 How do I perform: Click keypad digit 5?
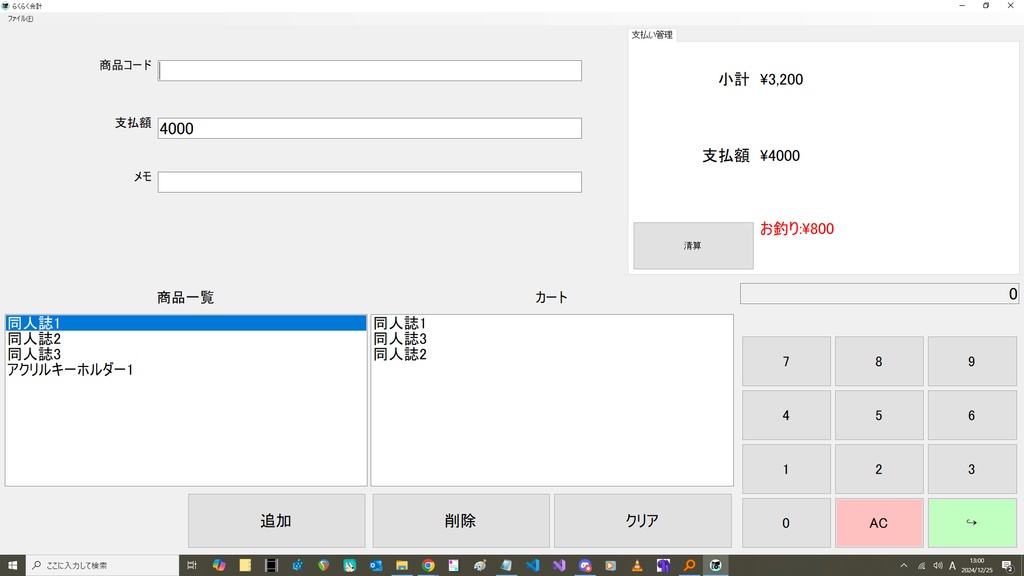879,415
